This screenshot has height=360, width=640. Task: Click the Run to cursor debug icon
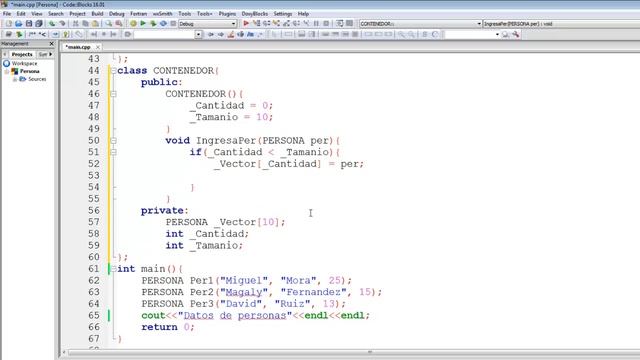[x=256, y=24]
